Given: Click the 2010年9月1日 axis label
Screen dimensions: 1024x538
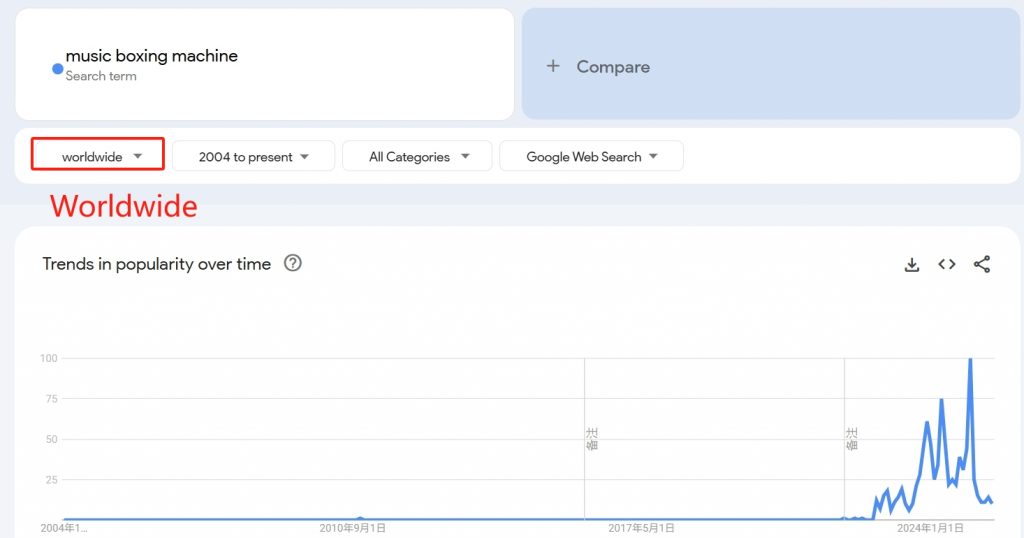Looking at the screenshot, I should [353, 528].
